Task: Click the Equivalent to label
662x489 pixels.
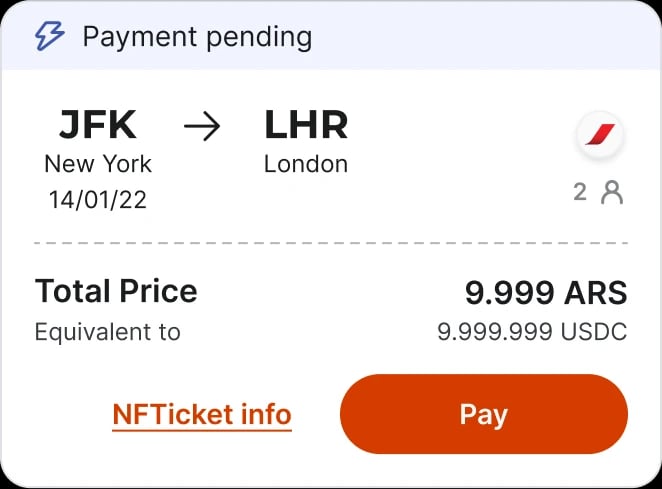Action: coord(108,332)
